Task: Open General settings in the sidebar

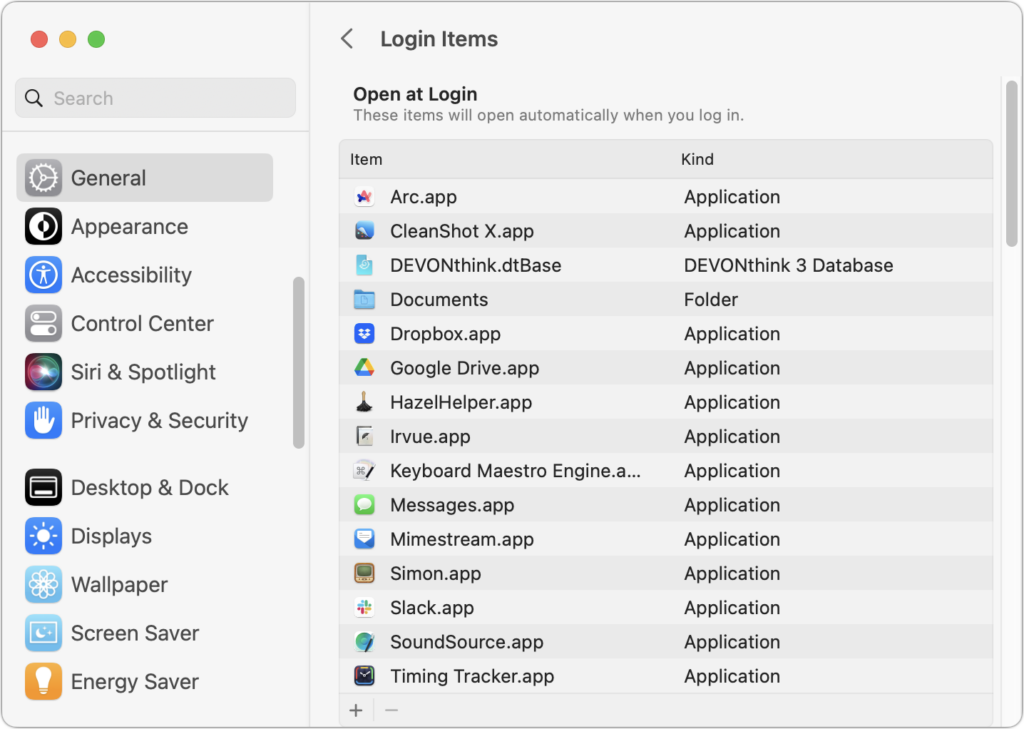Action: (x=110, y=177)
